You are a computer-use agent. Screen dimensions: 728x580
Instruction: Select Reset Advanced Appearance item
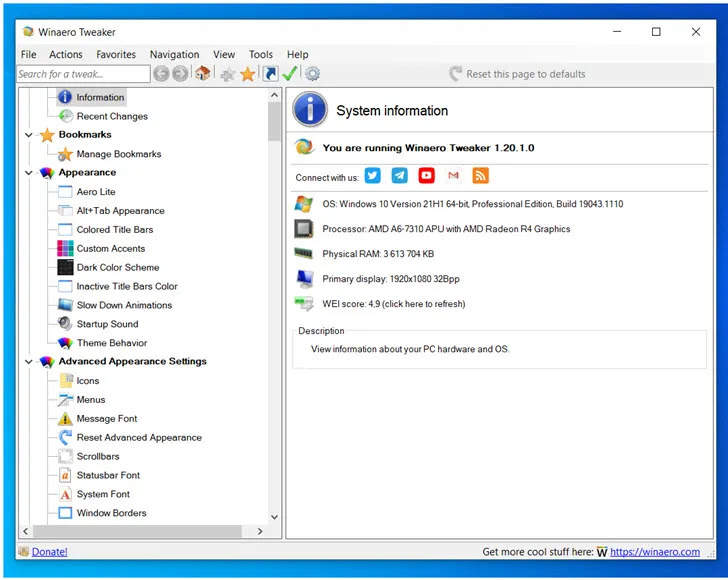coord(139,437)
